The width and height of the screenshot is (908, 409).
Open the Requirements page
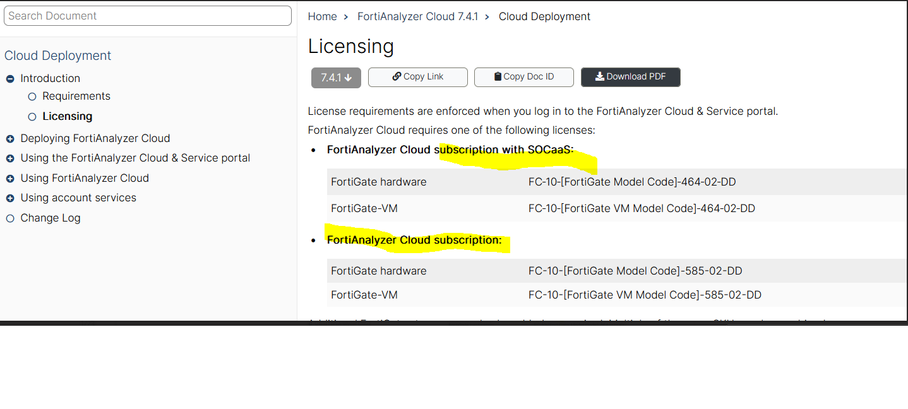76,96
